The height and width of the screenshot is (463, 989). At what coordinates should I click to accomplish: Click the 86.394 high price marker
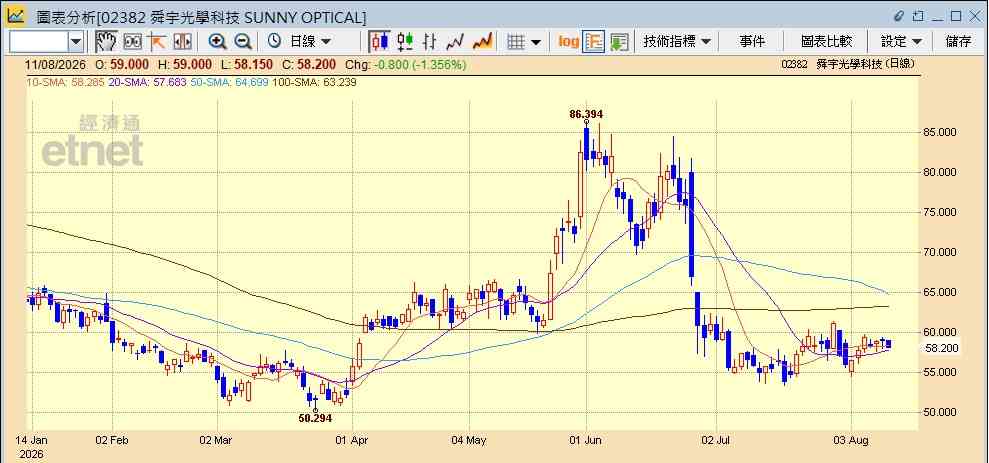tap(586, 114)
